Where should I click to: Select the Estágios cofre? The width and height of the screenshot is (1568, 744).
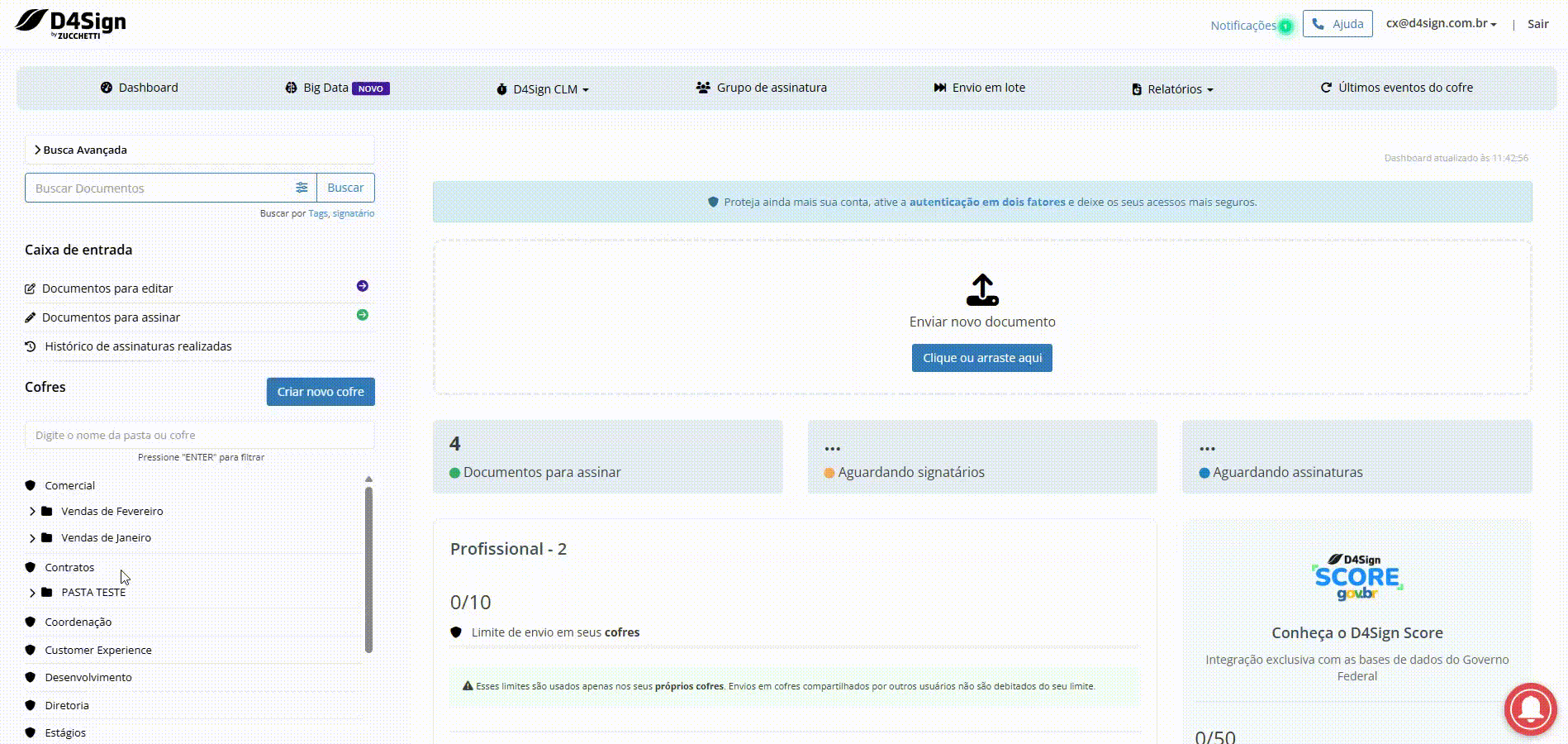point(65,732)
